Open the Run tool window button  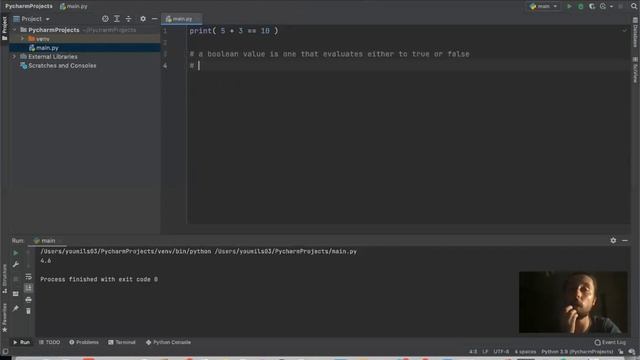pyautogui.click(x=21, y=342)
